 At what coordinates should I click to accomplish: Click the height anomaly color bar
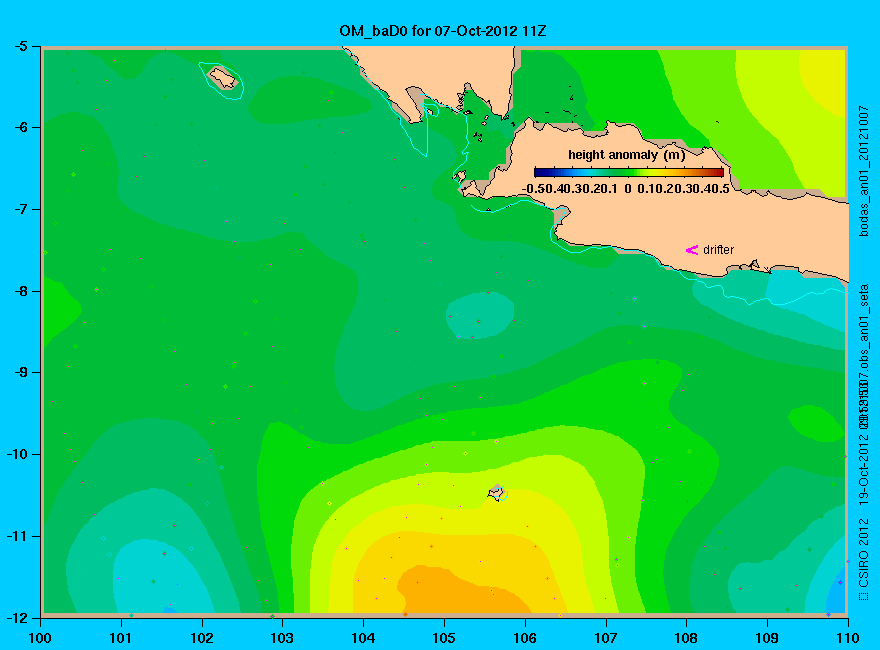[x=629, y=172]
